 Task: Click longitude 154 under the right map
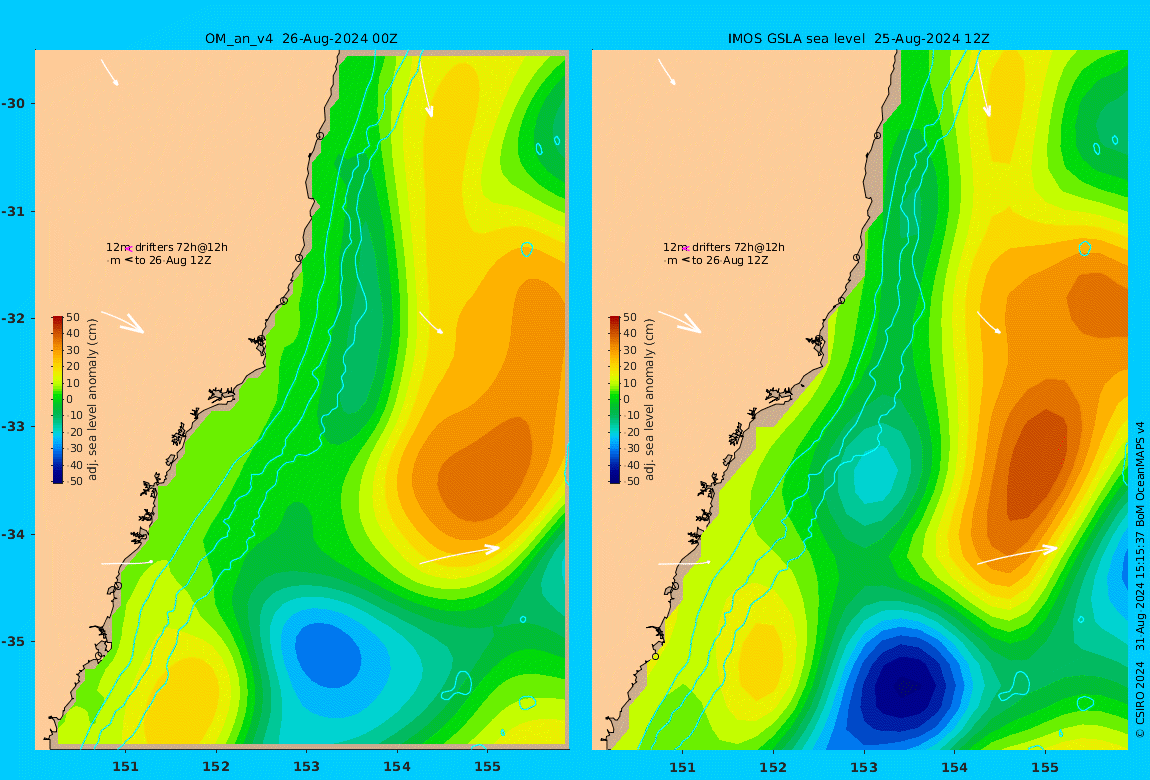point(954,767)
